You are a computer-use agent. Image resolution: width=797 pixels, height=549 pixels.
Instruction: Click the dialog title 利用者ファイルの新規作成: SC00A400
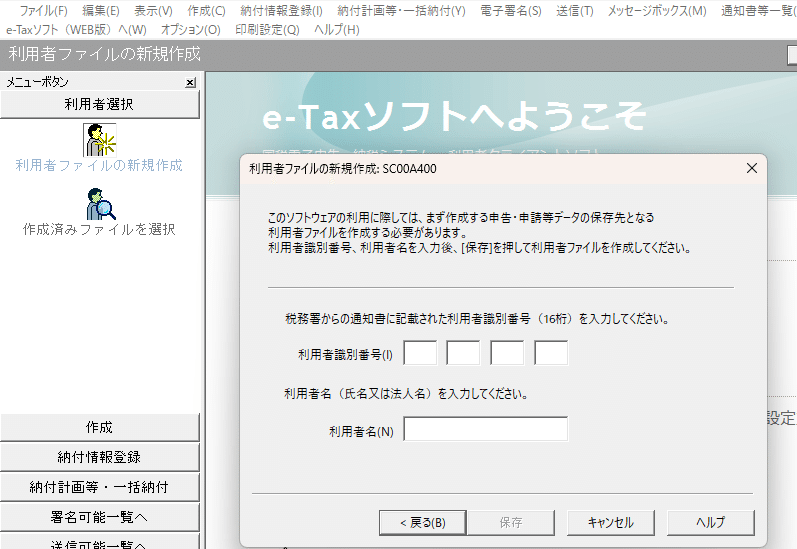[x=343, y=169]
